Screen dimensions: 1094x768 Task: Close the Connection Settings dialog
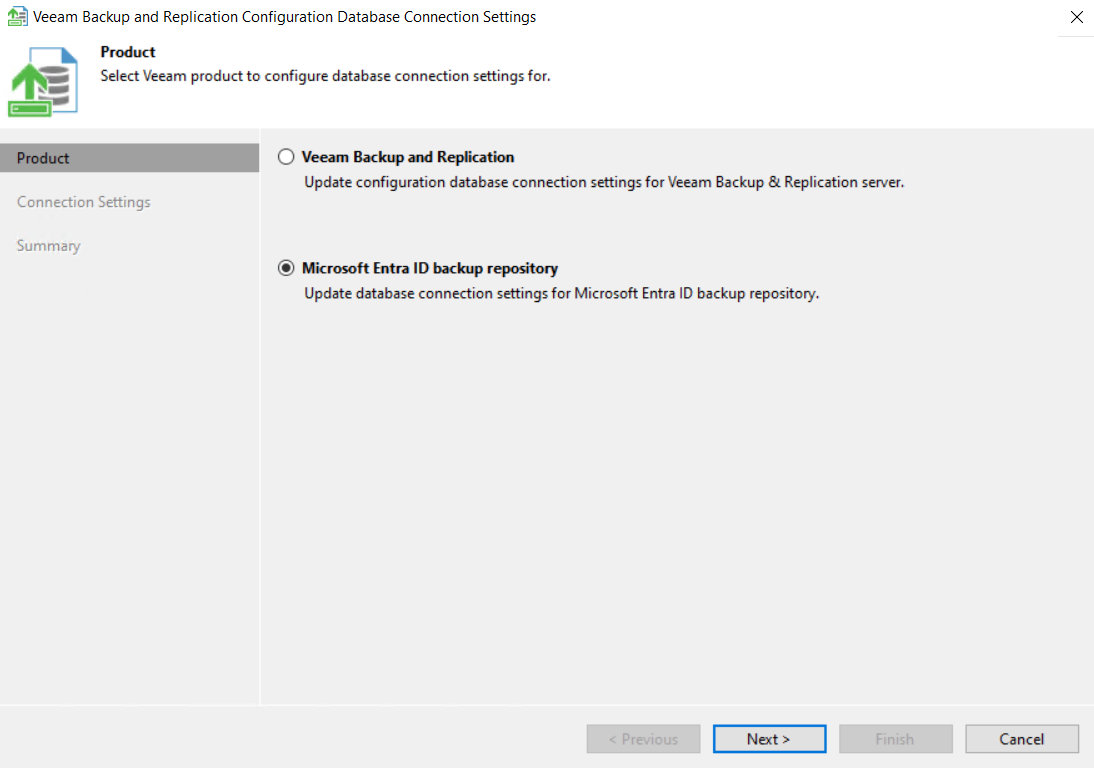coord(1076,17)
